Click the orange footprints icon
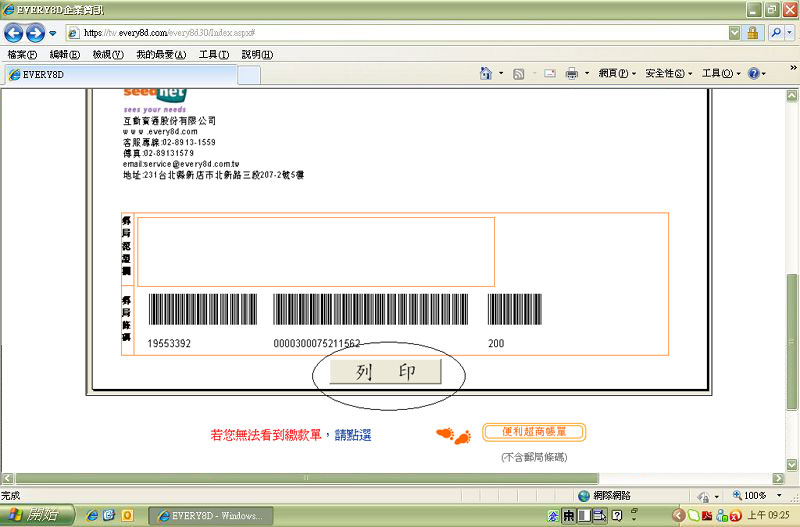 (x=454, y=435)
